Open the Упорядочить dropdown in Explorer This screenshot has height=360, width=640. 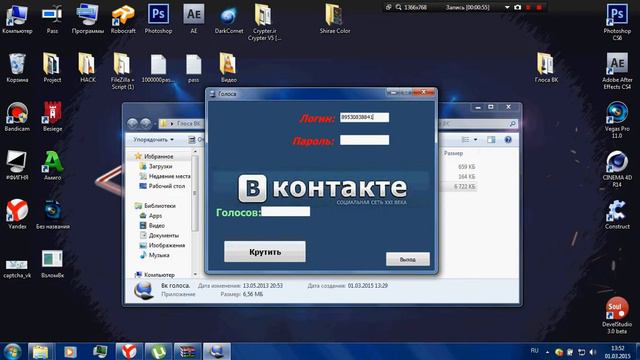153,140
